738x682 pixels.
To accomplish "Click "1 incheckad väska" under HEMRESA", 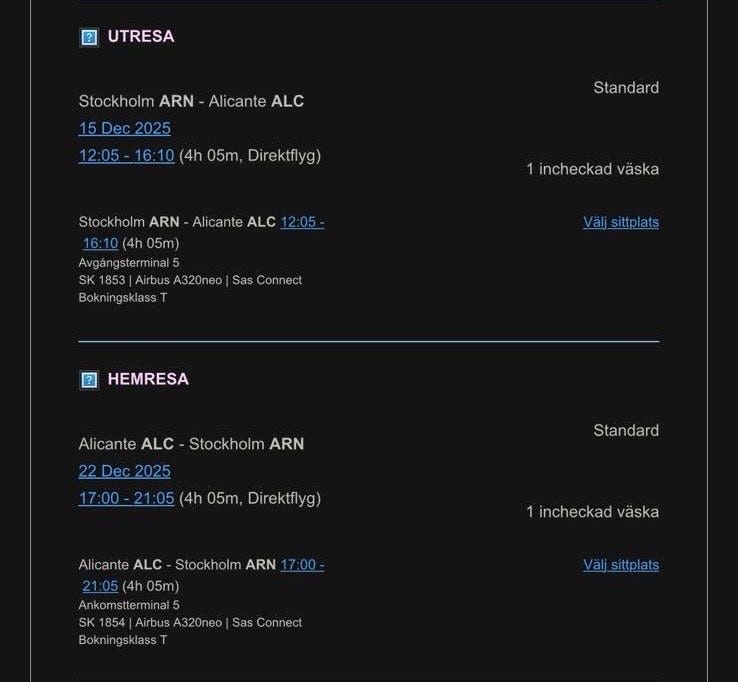I will click(x=592, y=512).
